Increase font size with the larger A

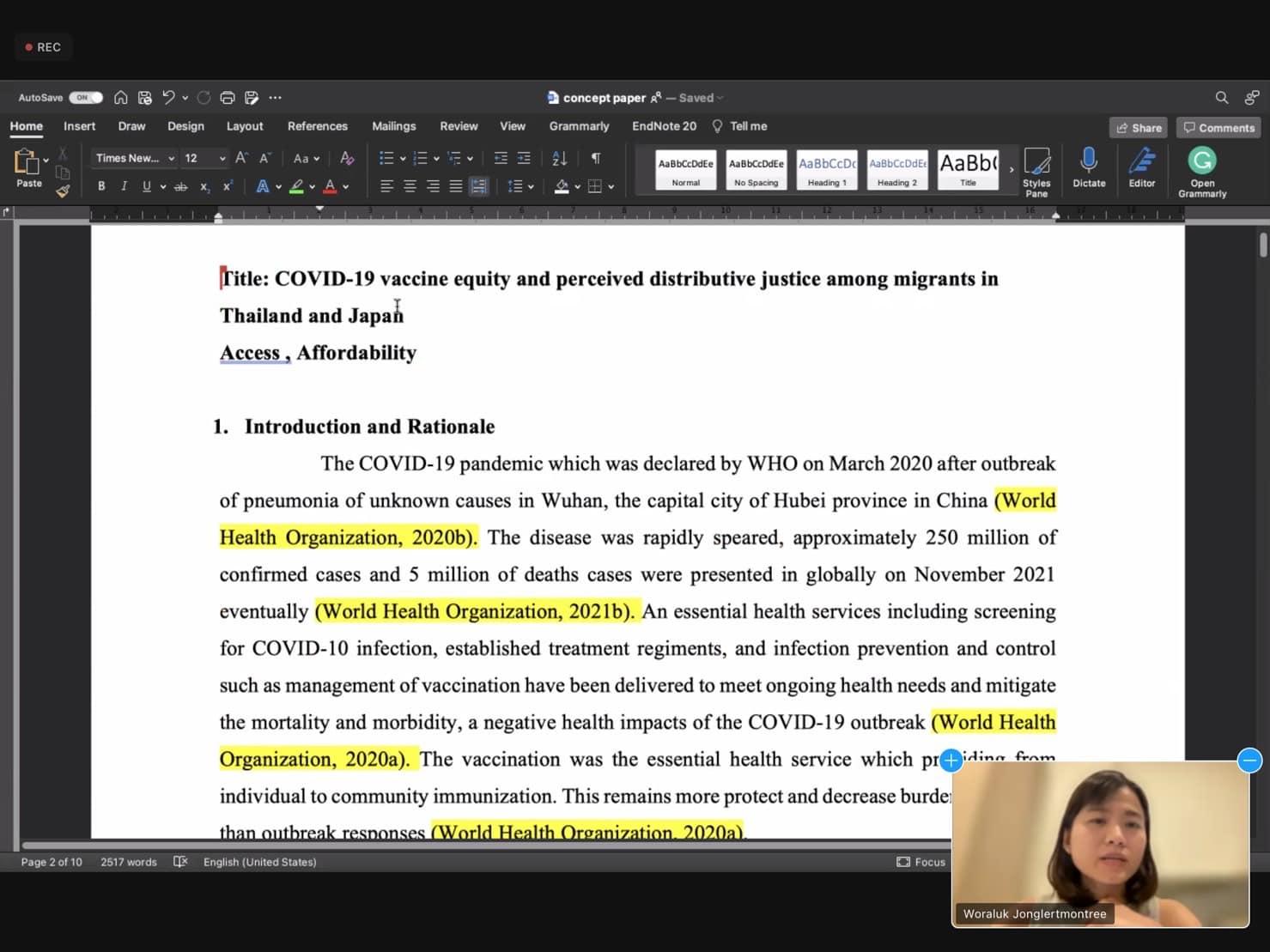(242, 158)
